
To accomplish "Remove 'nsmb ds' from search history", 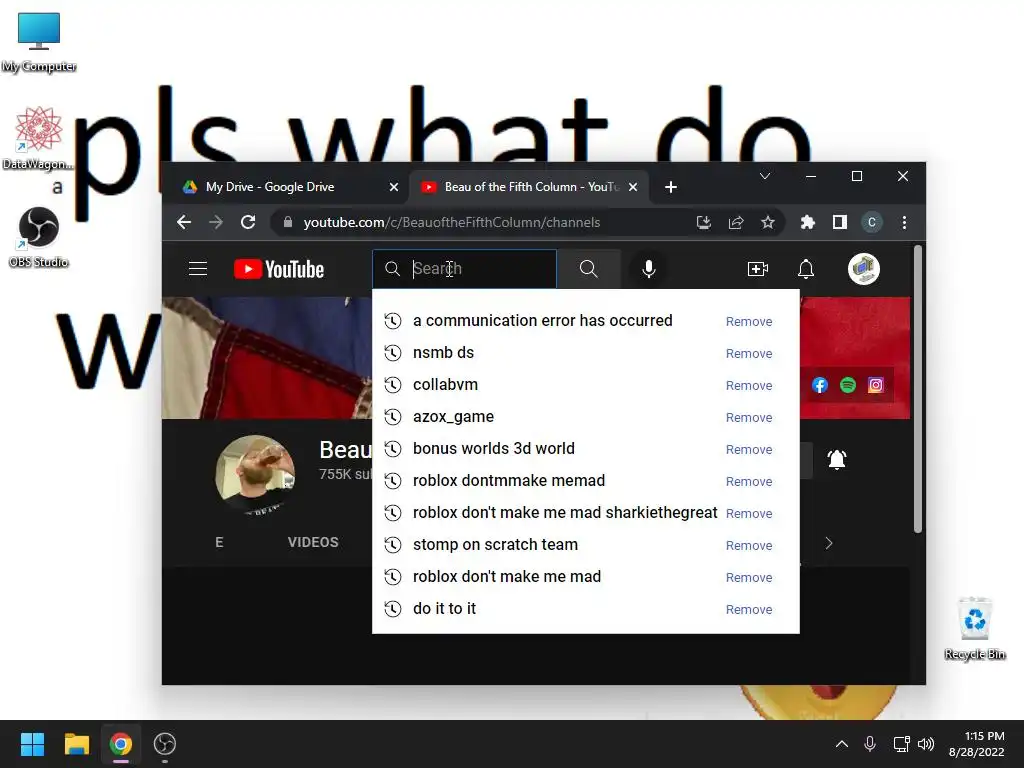I will [749, 353].
